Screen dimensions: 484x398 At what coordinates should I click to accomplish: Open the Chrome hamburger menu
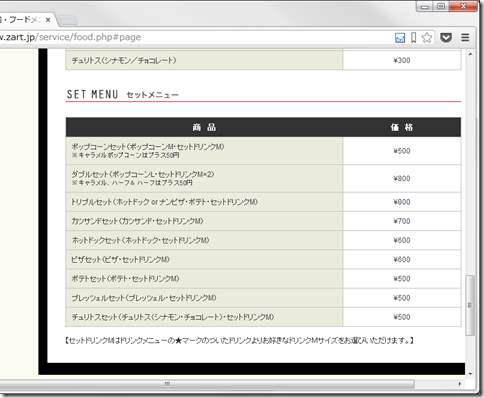point(465,37)
